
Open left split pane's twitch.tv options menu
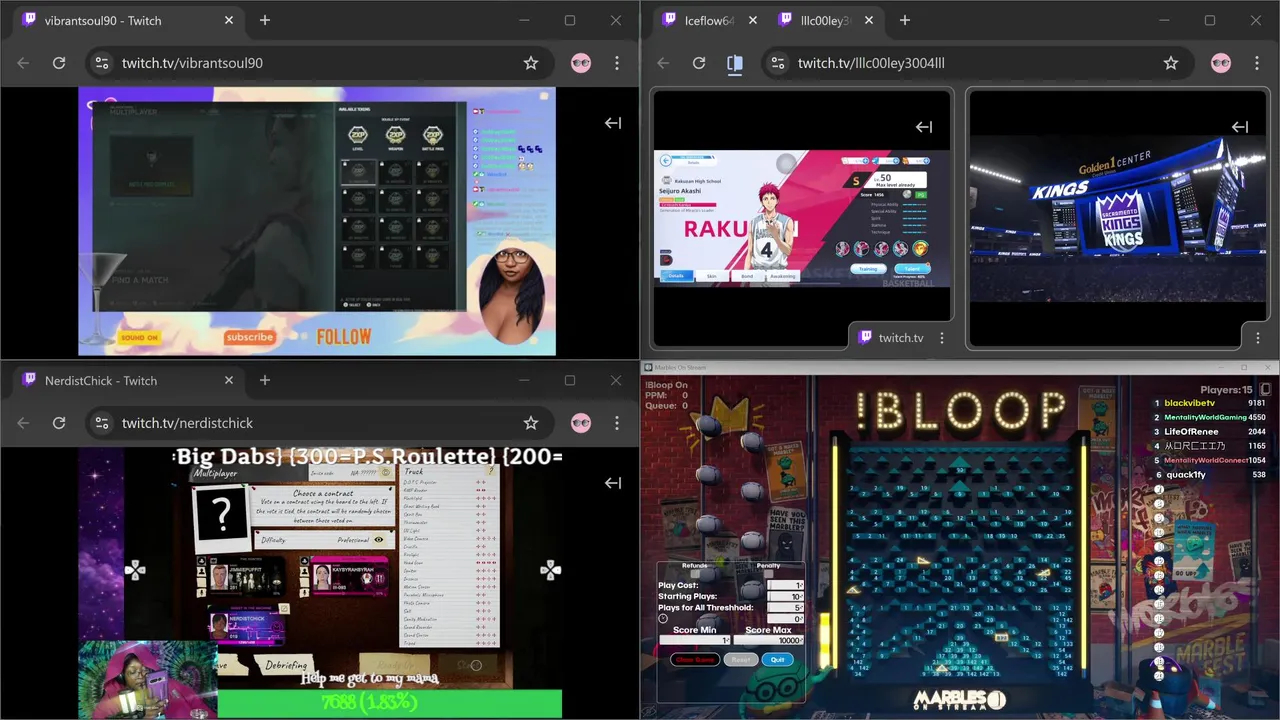coord(941,338)
